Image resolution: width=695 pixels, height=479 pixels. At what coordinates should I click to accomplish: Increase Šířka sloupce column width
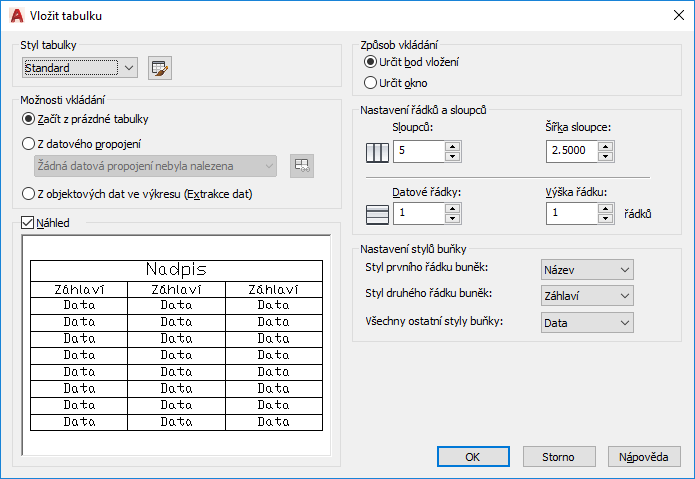coord(605,147)
